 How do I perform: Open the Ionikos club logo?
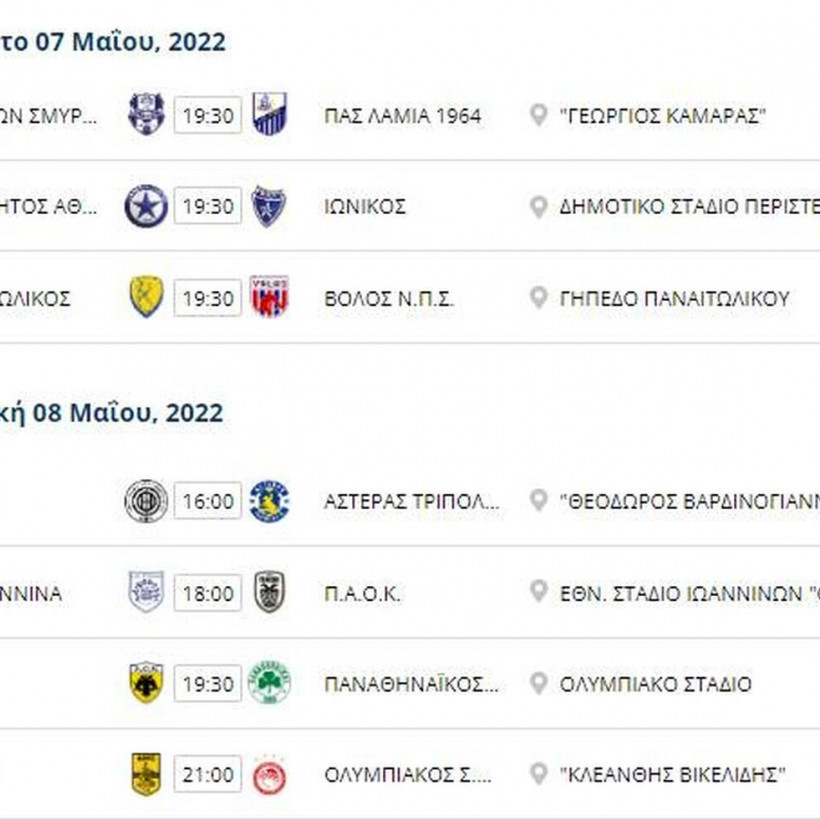[270, 207]
